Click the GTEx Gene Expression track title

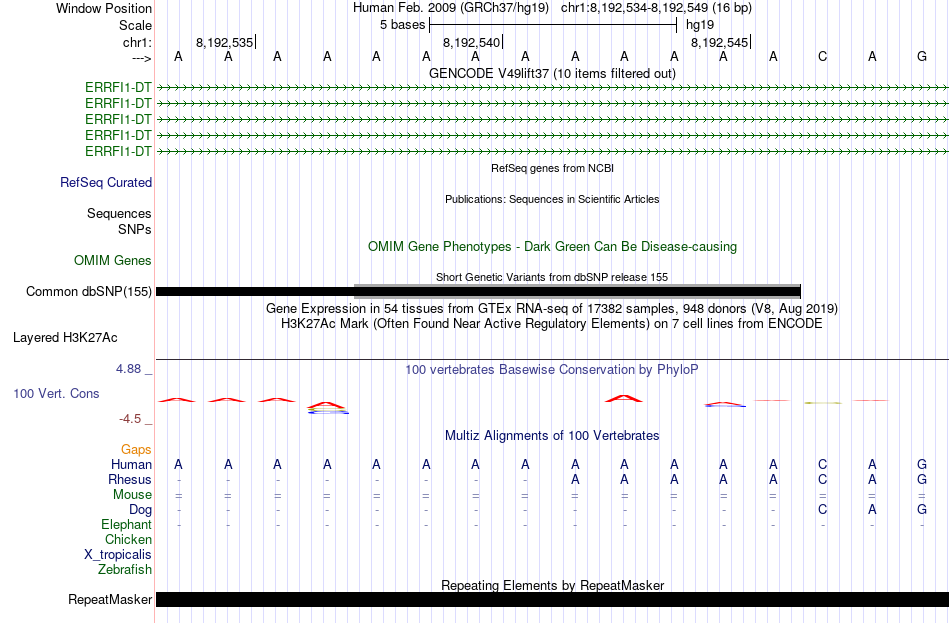[552, 308]
